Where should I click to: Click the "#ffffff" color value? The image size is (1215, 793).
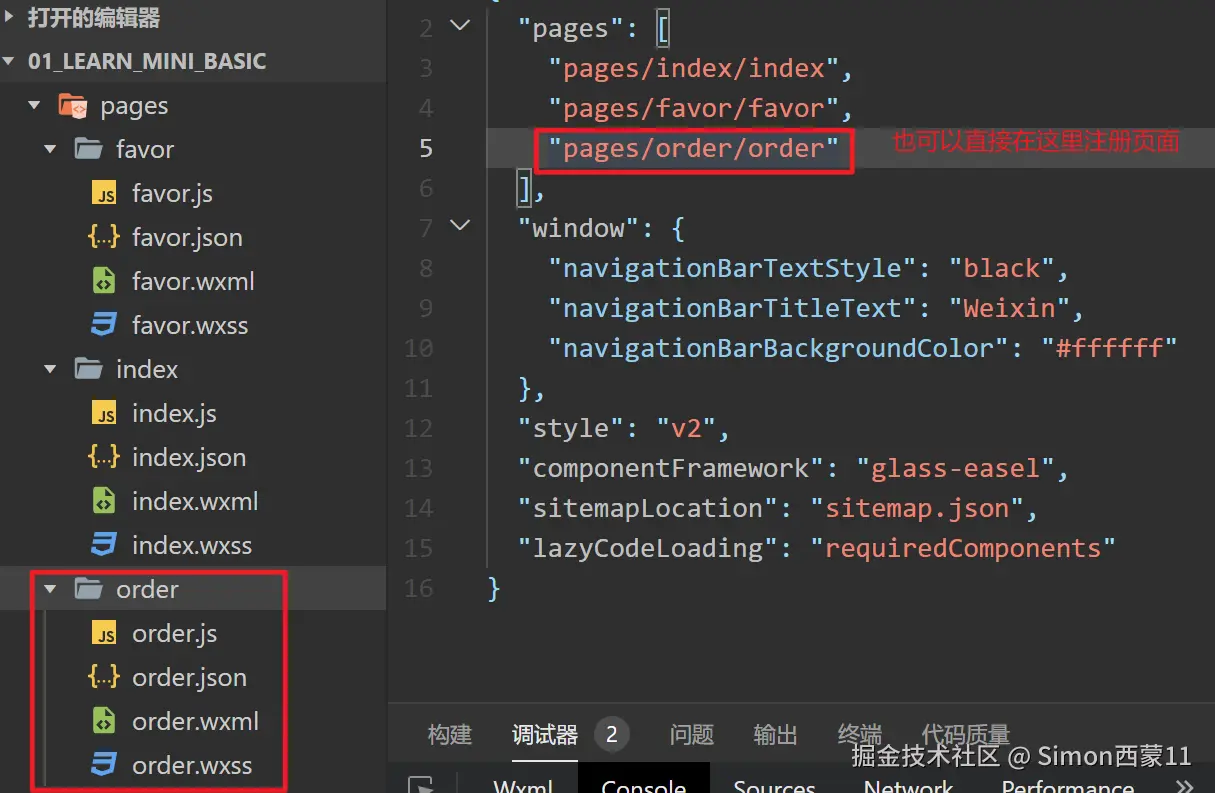click(1109, 348)
